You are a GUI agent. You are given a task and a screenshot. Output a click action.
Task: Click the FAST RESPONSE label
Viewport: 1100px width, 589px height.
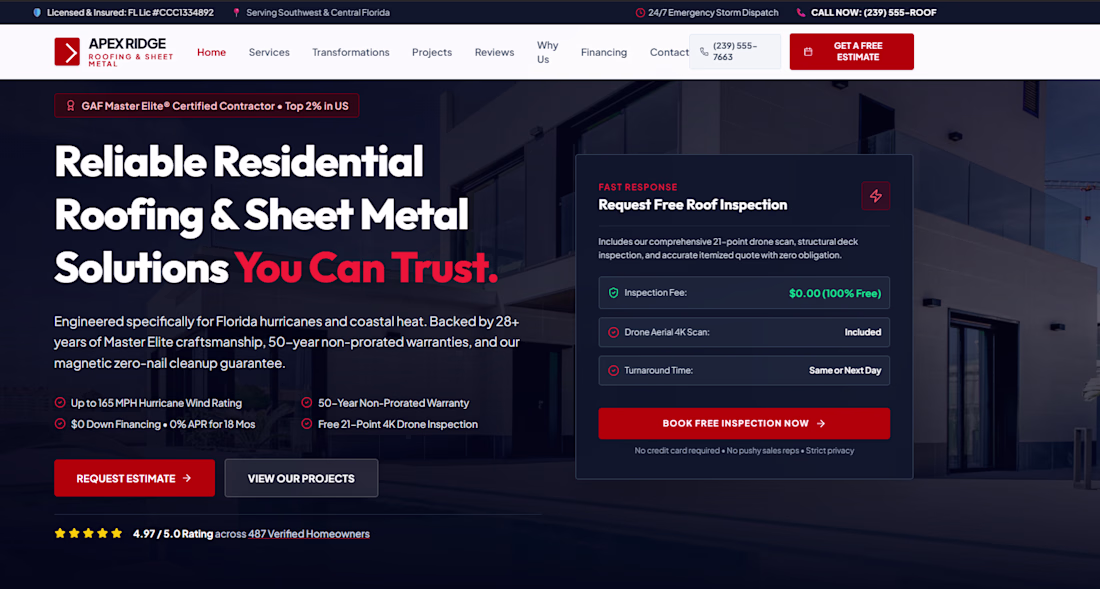[638, 187]
